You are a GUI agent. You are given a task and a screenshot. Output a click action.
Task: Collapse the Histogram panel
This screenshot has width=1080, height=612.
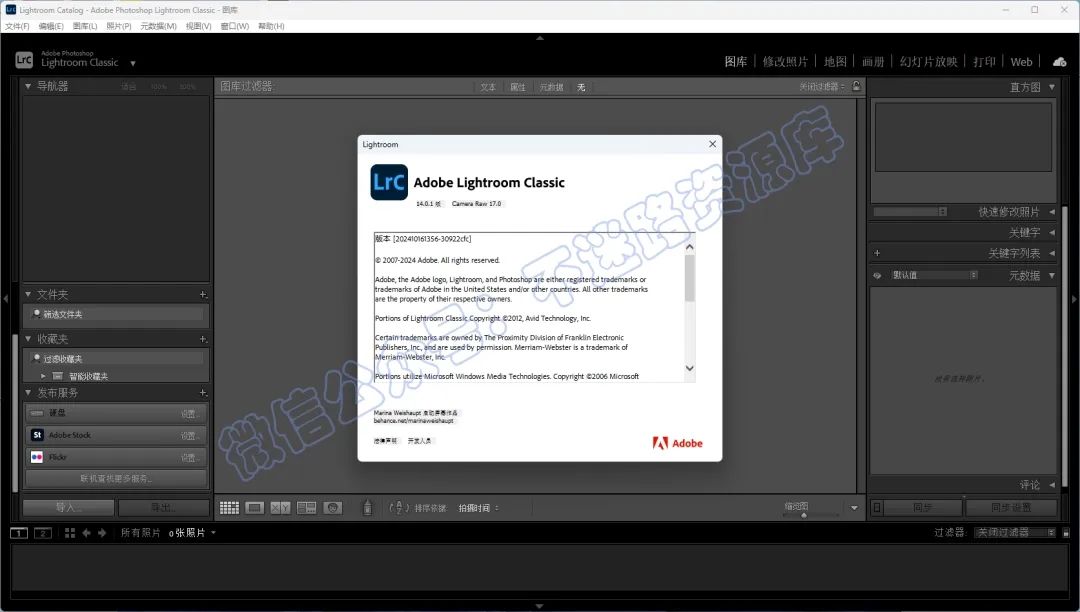pos(1052,87)
